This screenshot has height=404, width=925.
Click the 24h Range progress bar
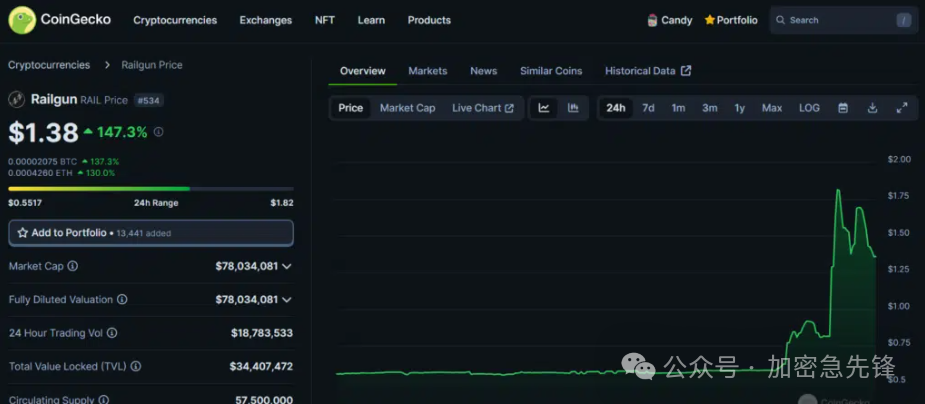click(151, 189)
